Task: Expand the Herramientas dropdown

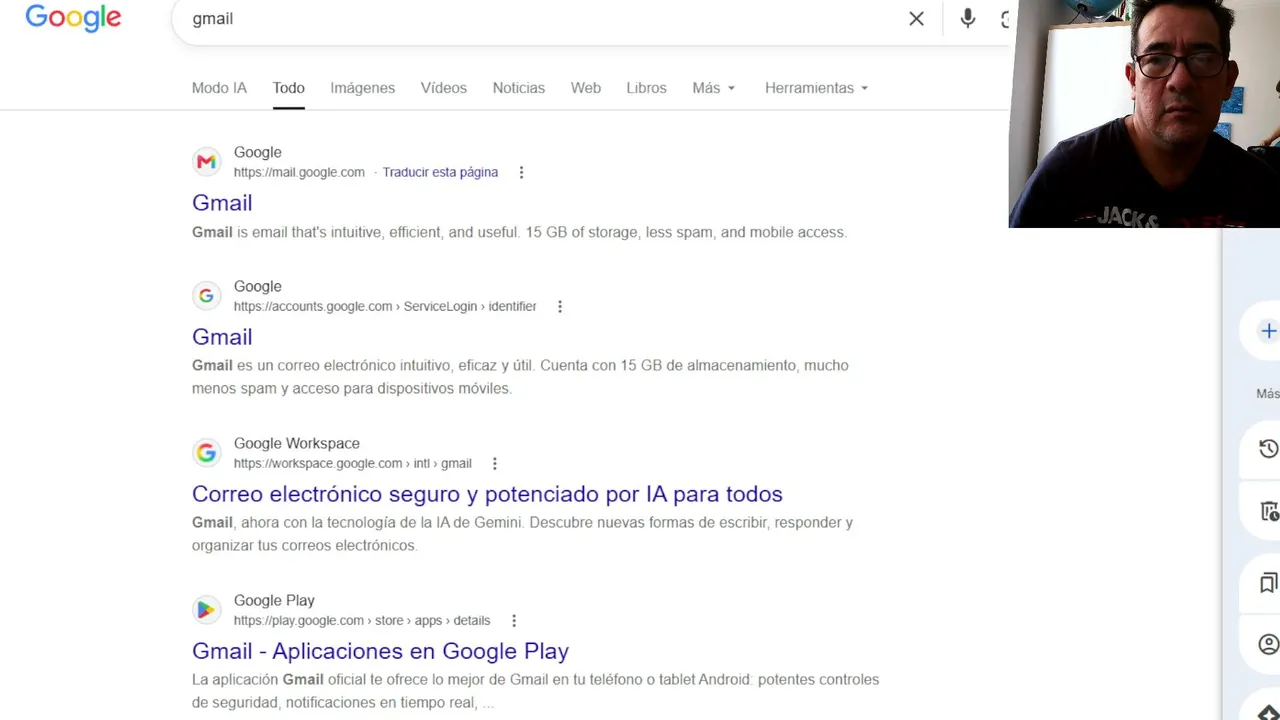Action: [x=816, y=88]
